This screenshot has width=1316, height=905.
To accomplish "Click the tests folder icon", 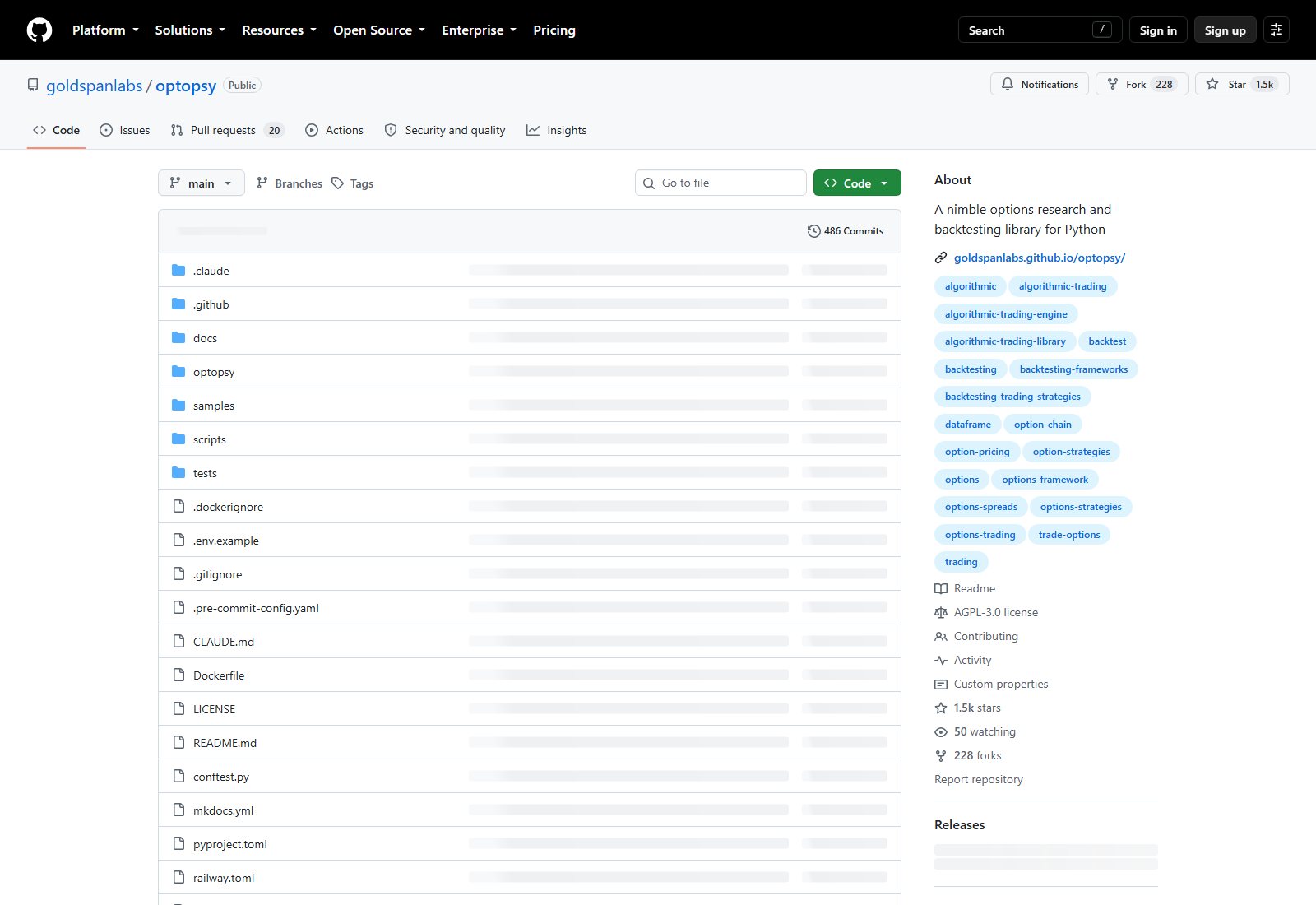I will pyautogui.click(x=178, y=472).
